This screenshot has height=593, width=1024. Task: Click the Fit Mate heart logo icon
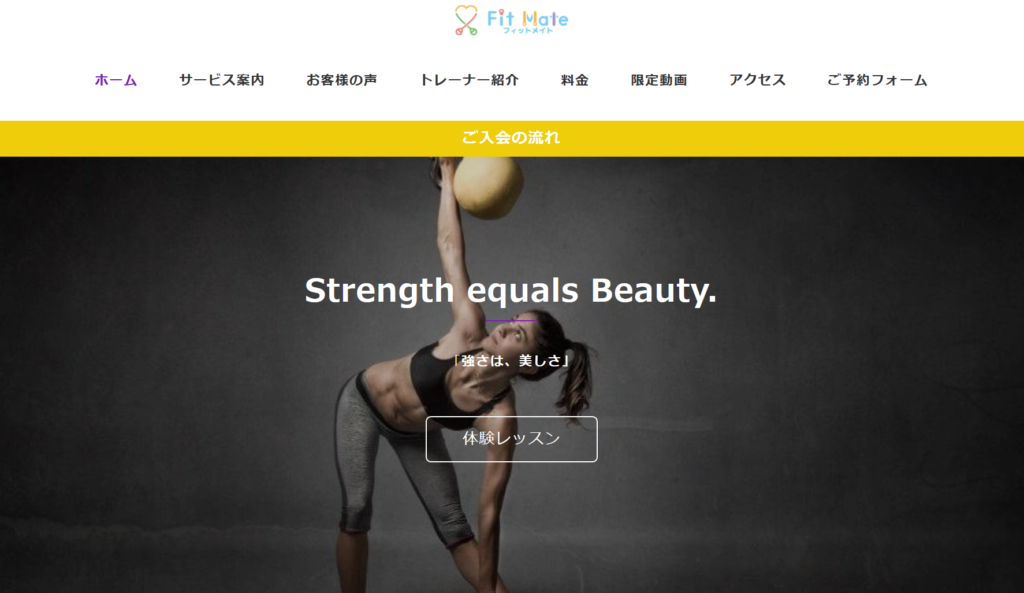pyautogui.click(x=466, y=20)
